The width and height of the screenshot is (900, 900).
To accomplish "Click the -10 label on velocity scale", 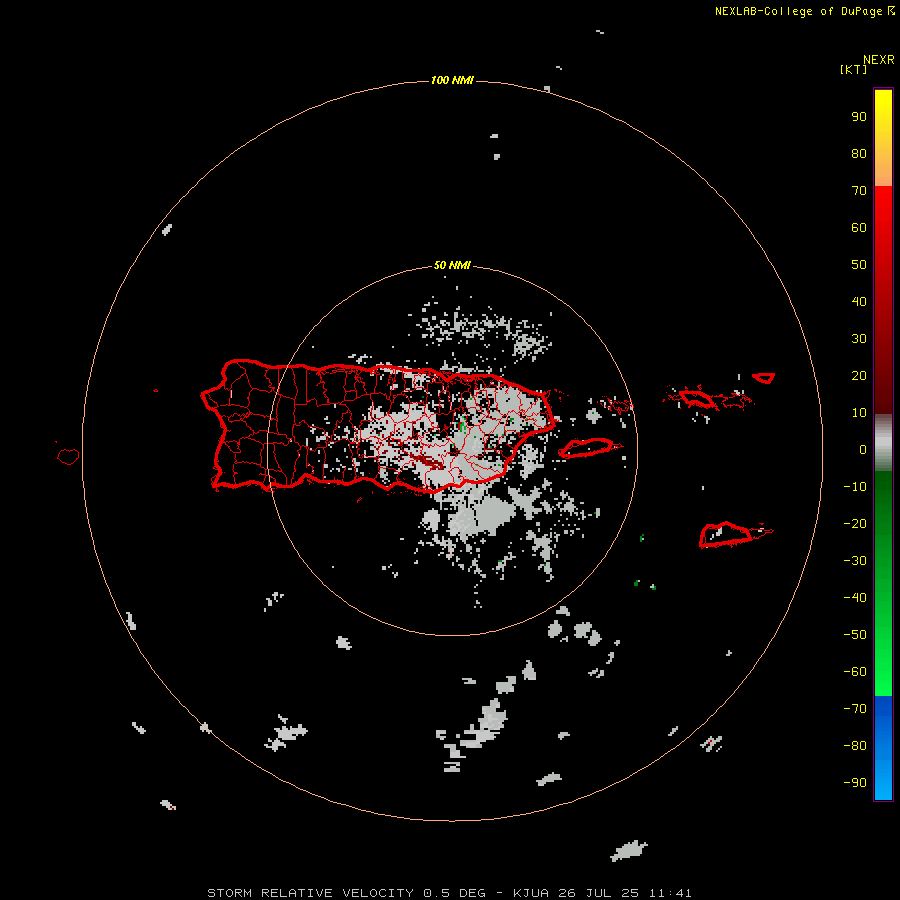I will coord(855,487).
